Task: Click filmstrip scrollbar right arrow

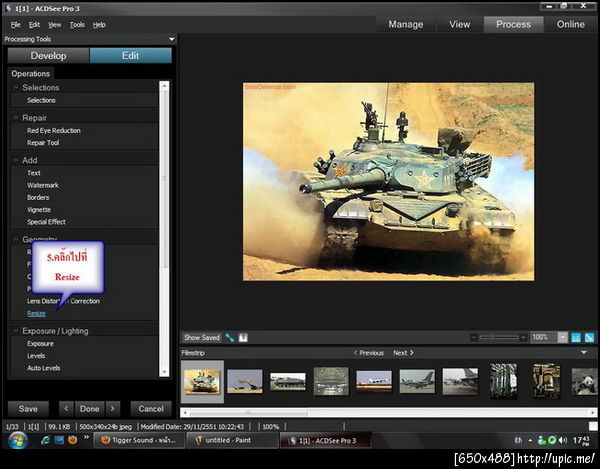Action: [x=593, y=413]
